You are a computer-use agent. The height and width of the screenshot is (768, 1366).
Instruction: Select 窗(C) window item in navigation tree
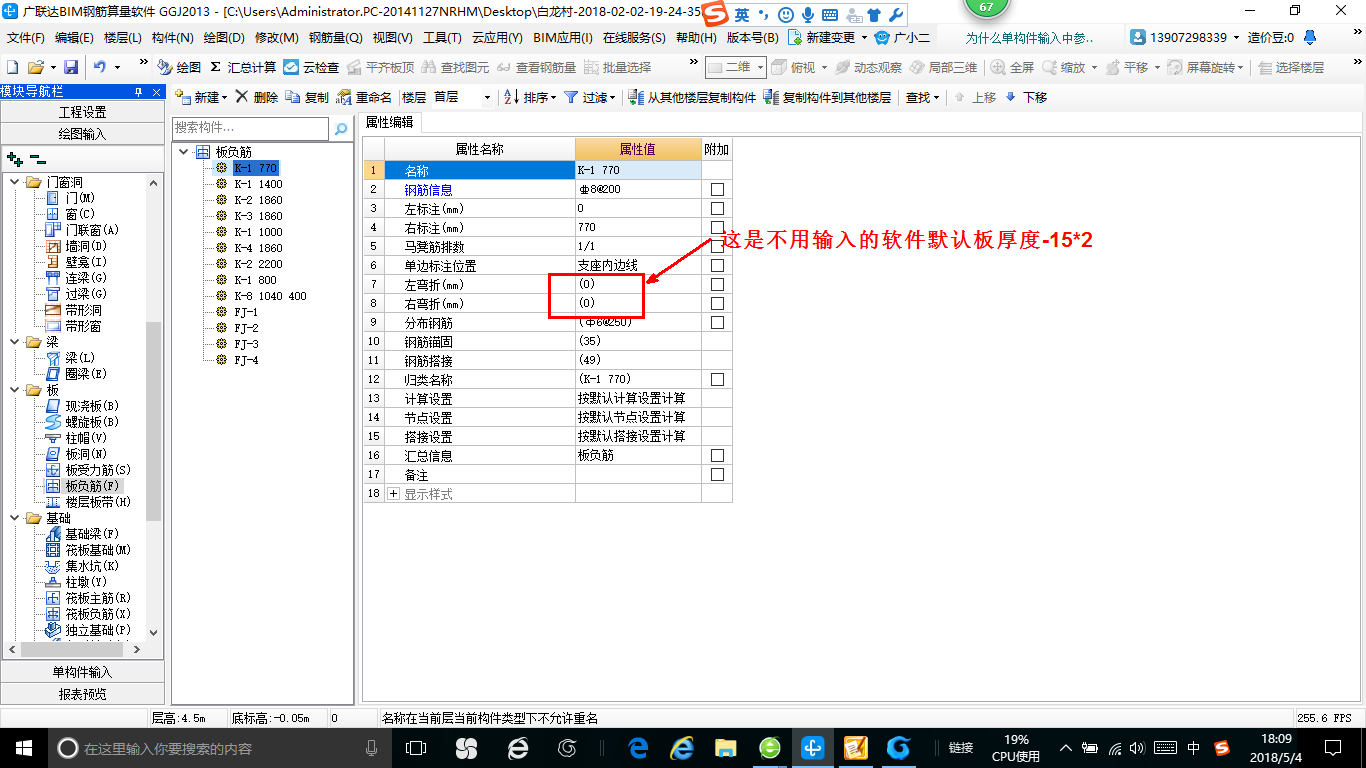click(x=71, y=214)
